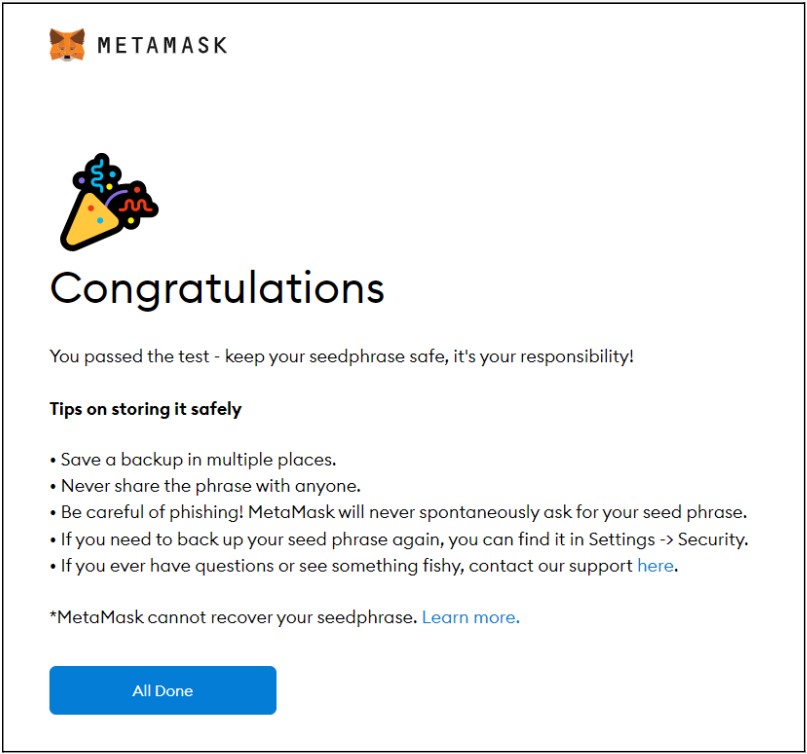Click the "Save a backup in multiple places" tip
This screenshot has height=754, width=807.
coord(197,460)
